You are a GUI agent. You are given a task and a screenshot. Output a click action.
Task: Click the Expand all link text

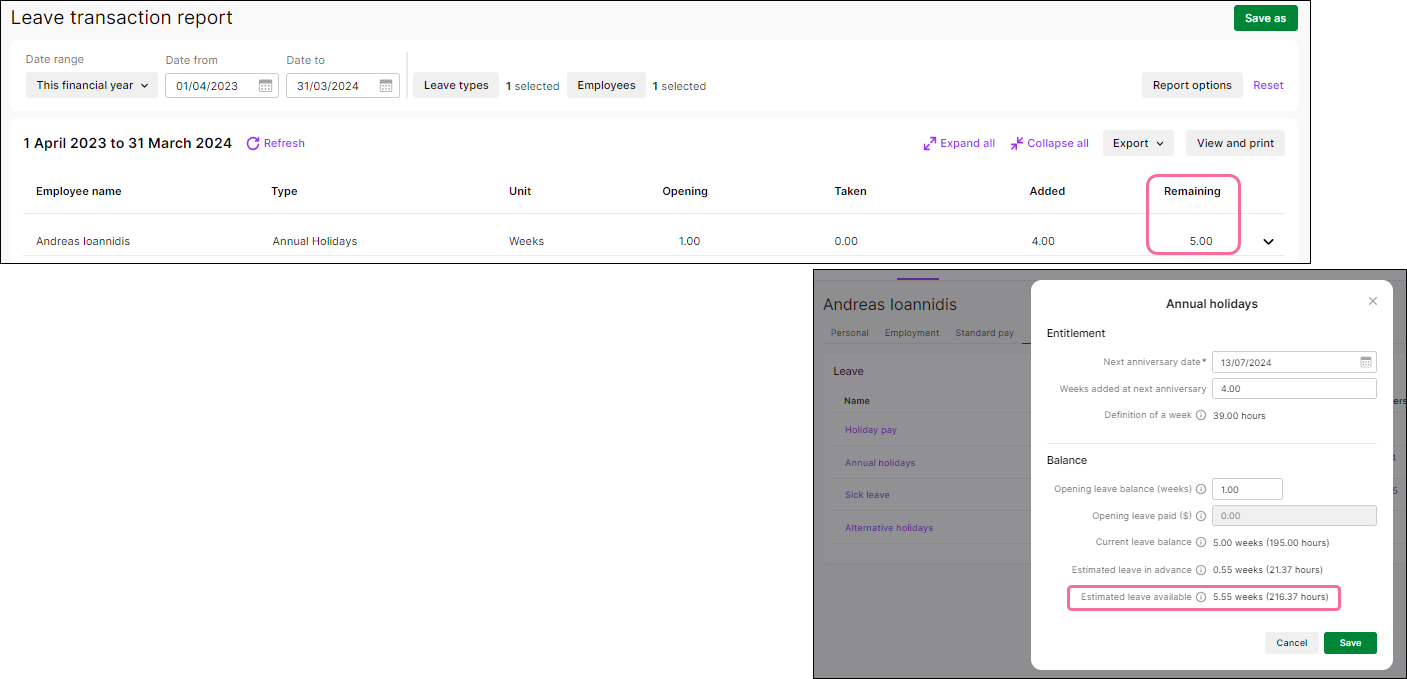967,143
